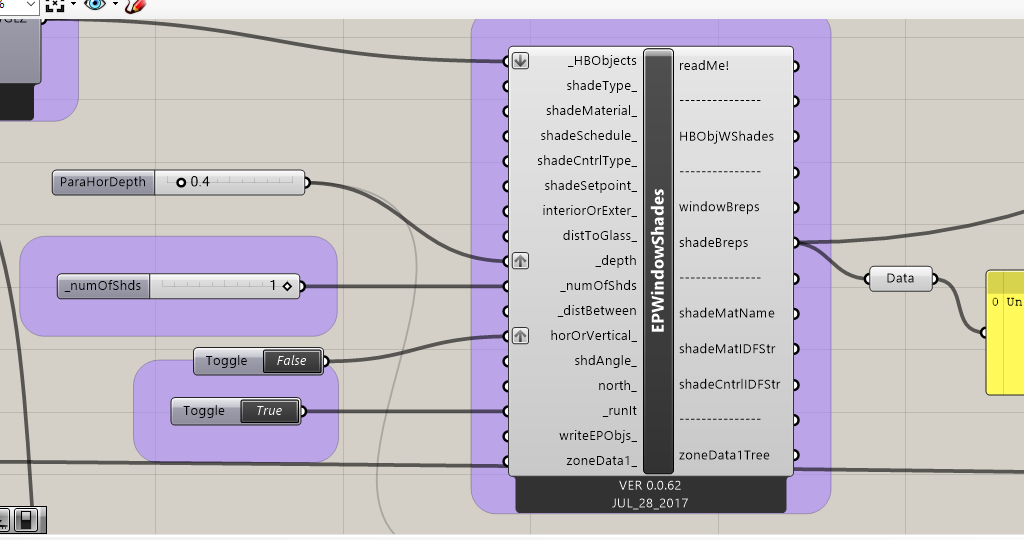
Task: Click the shadeCntrlType_ input
Action: coord(586,161)
